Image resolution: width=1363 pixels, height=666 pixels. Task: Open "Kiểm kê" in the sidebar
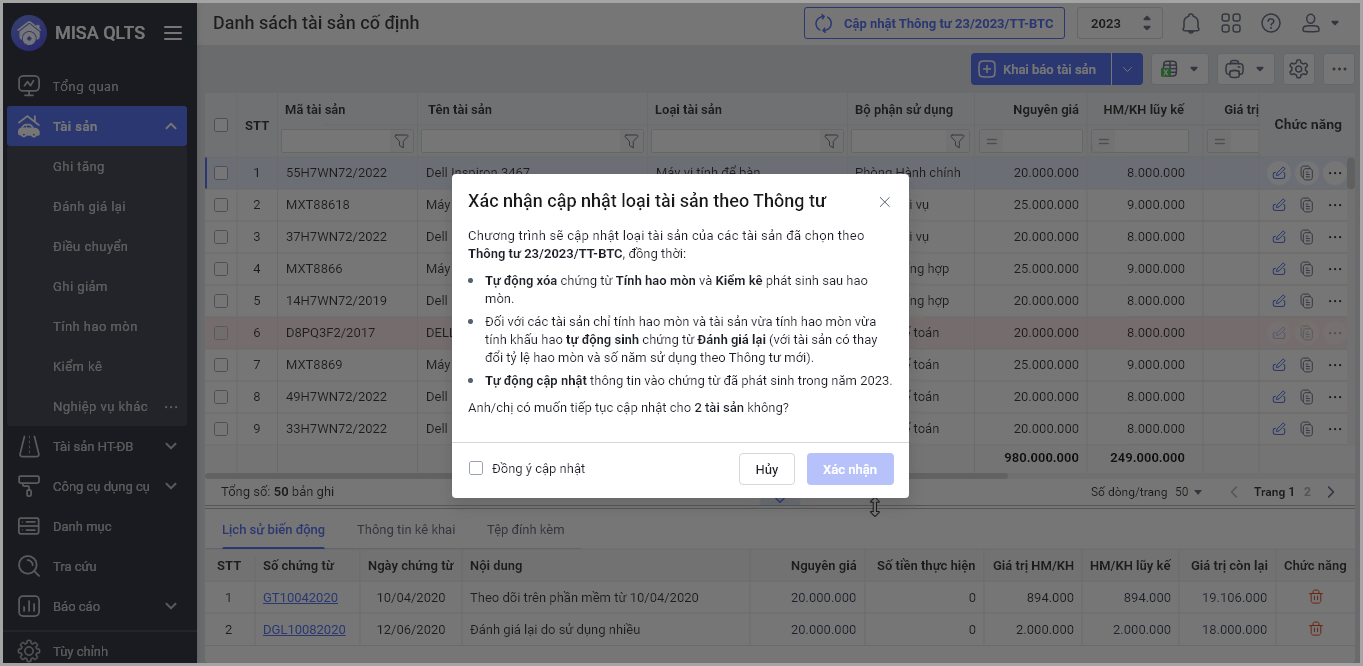[77, 366]
